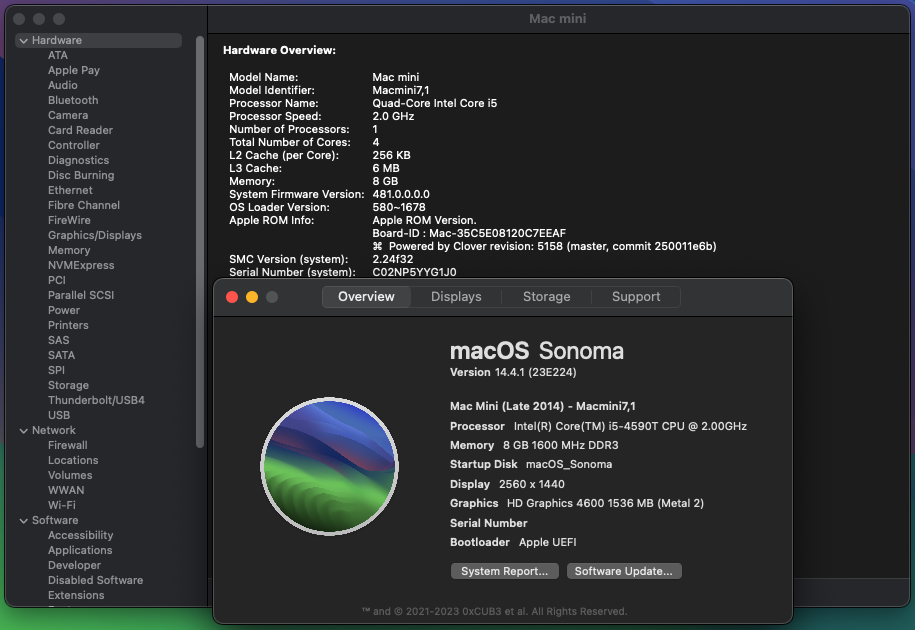The height and width of the screenshot is (630, 915).
Task: Collapse the Hardware section chevron
Action: coord(23,41)
